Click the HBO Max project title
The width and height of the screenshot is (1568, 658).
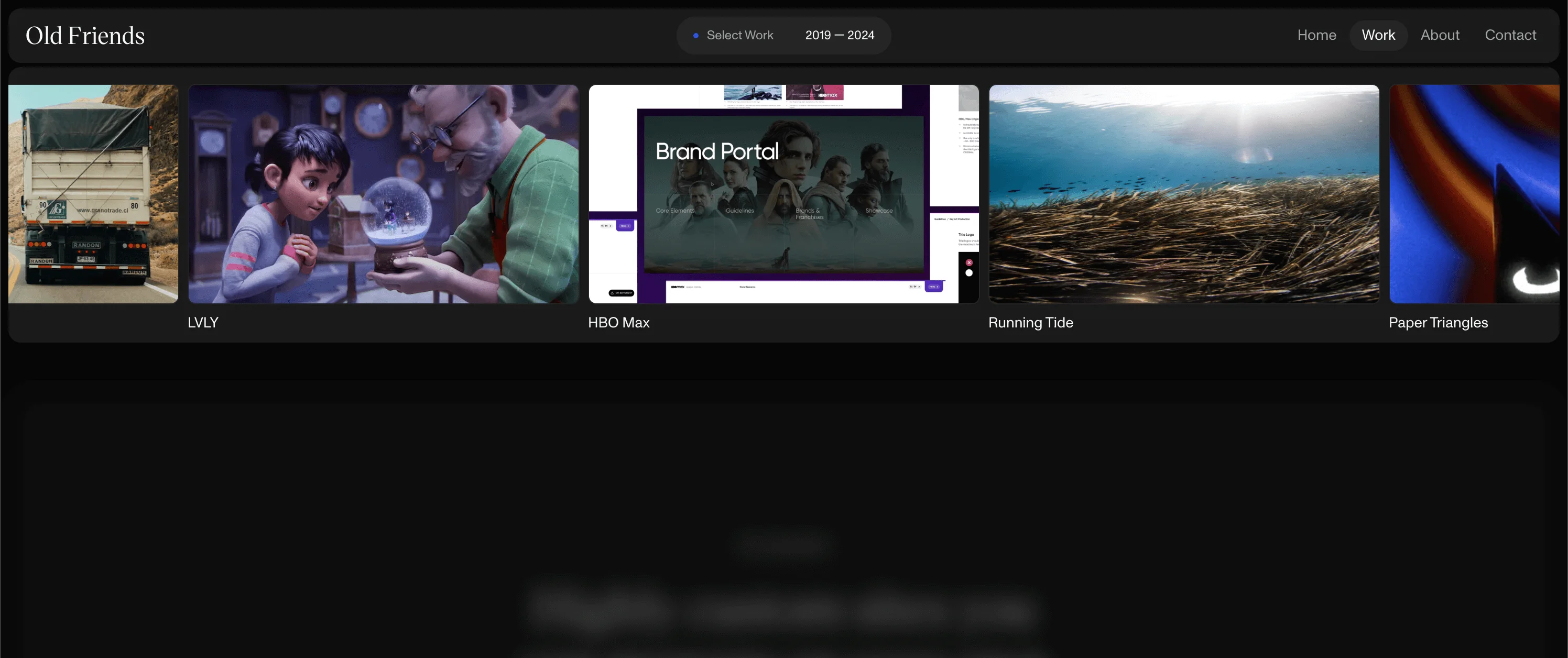pyautogui.click(x=618, y=323)
